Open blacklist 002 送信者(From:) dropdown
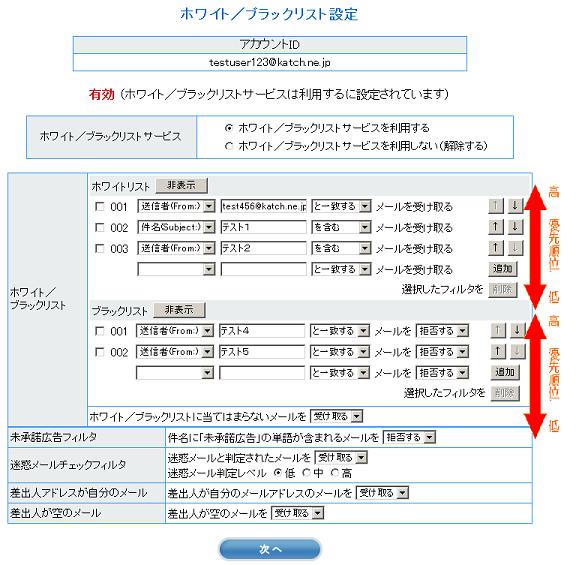This screenshot has width=579, height=565. tap(175, 352)
